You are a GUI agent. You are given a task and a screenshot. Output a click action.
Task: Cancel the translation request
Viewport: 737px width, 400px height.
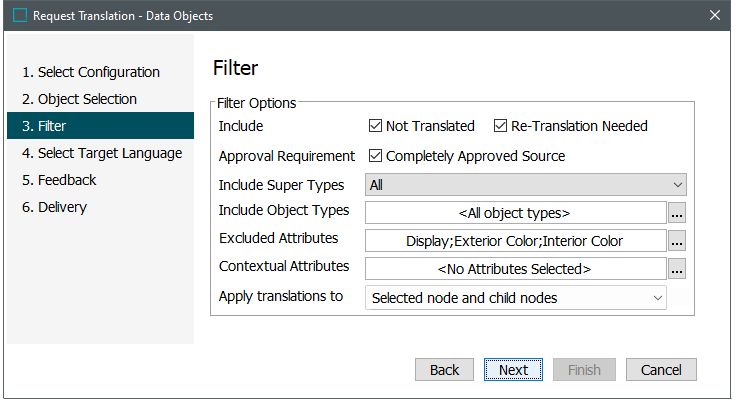pyautogui.click(x=661, y=370)
